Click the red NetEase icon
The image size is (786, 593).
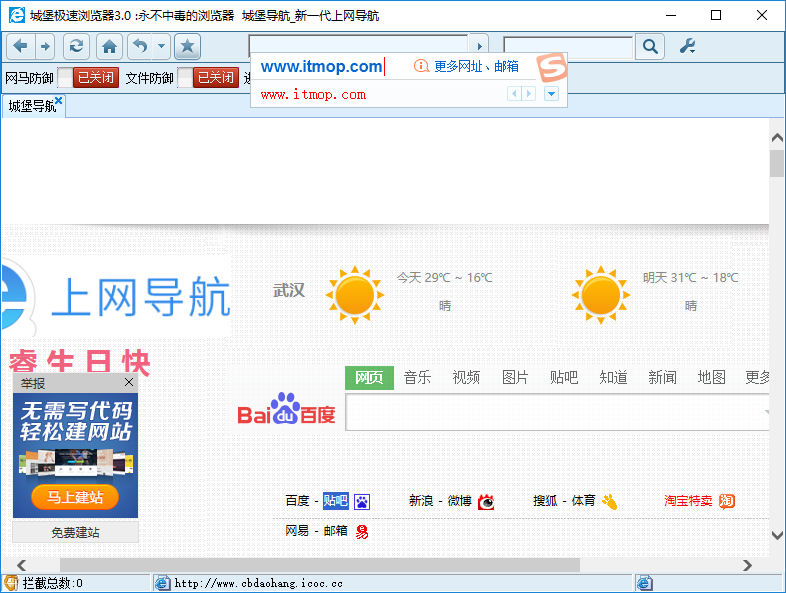(x=362, y=532)
